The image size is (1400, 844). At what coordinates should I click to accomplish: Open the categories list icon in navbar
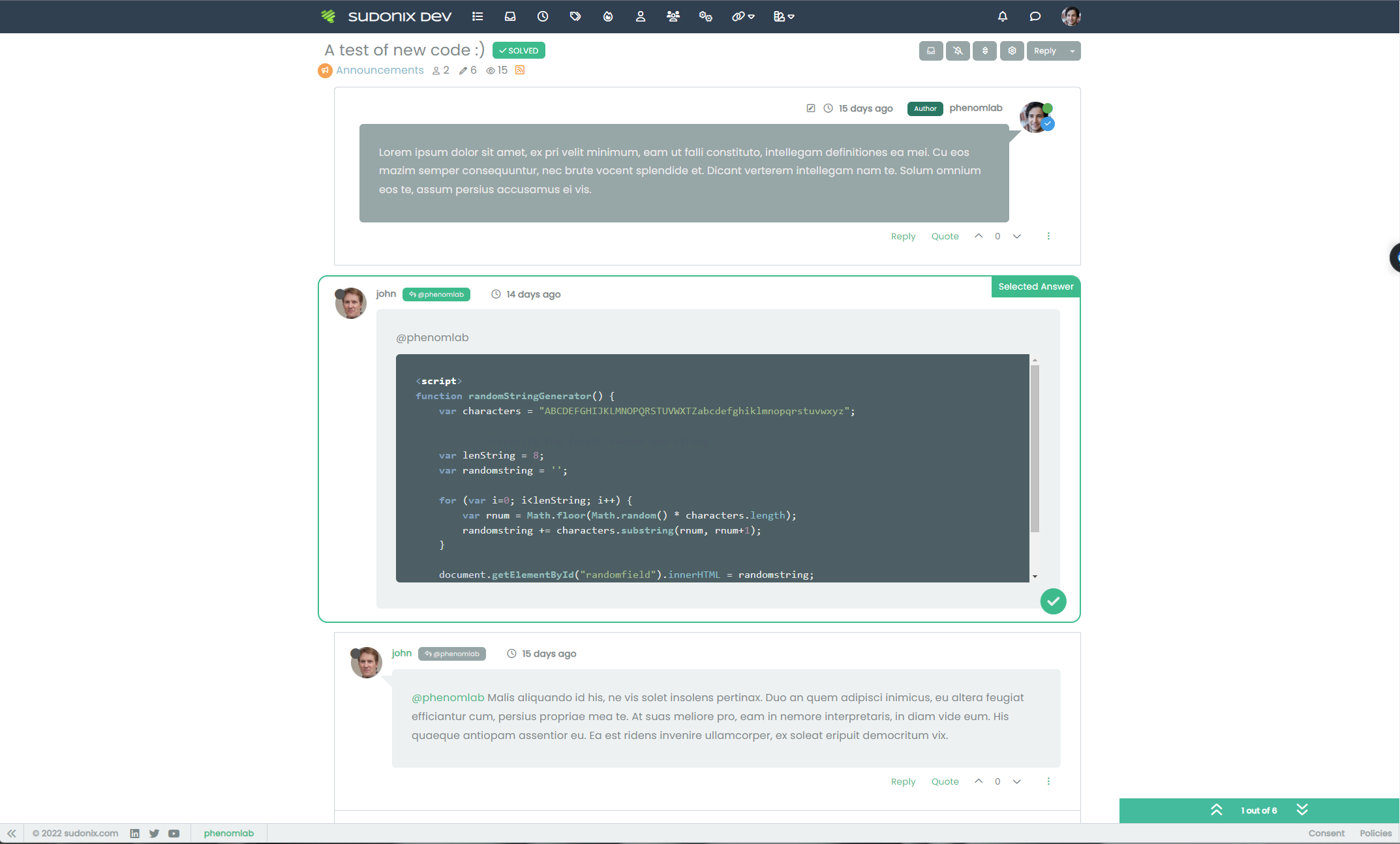click(x=478, y=16)
